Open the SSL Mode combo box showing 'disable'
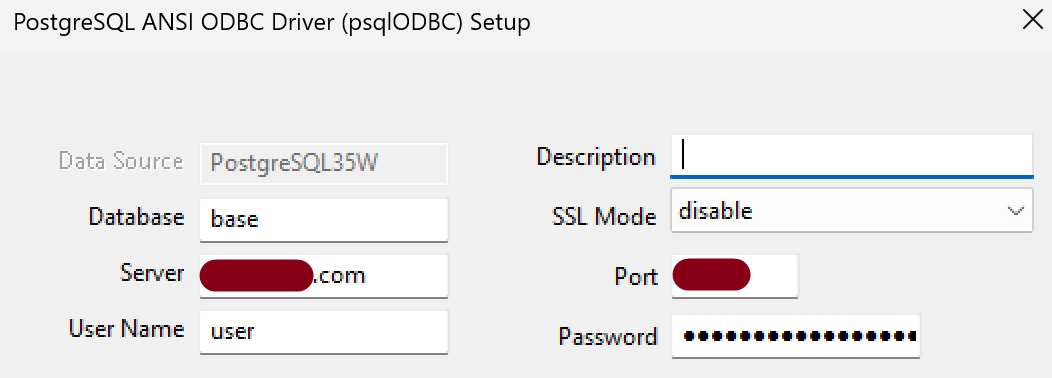The width and height of the screenshot is (1052, 378). coord(851,211)
